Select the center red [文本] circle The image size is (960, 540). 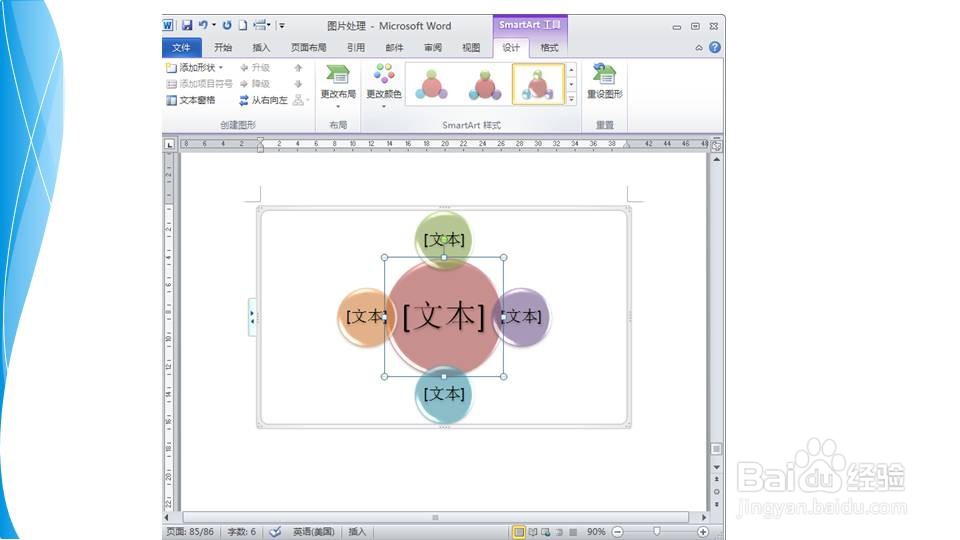coord(444,317)
